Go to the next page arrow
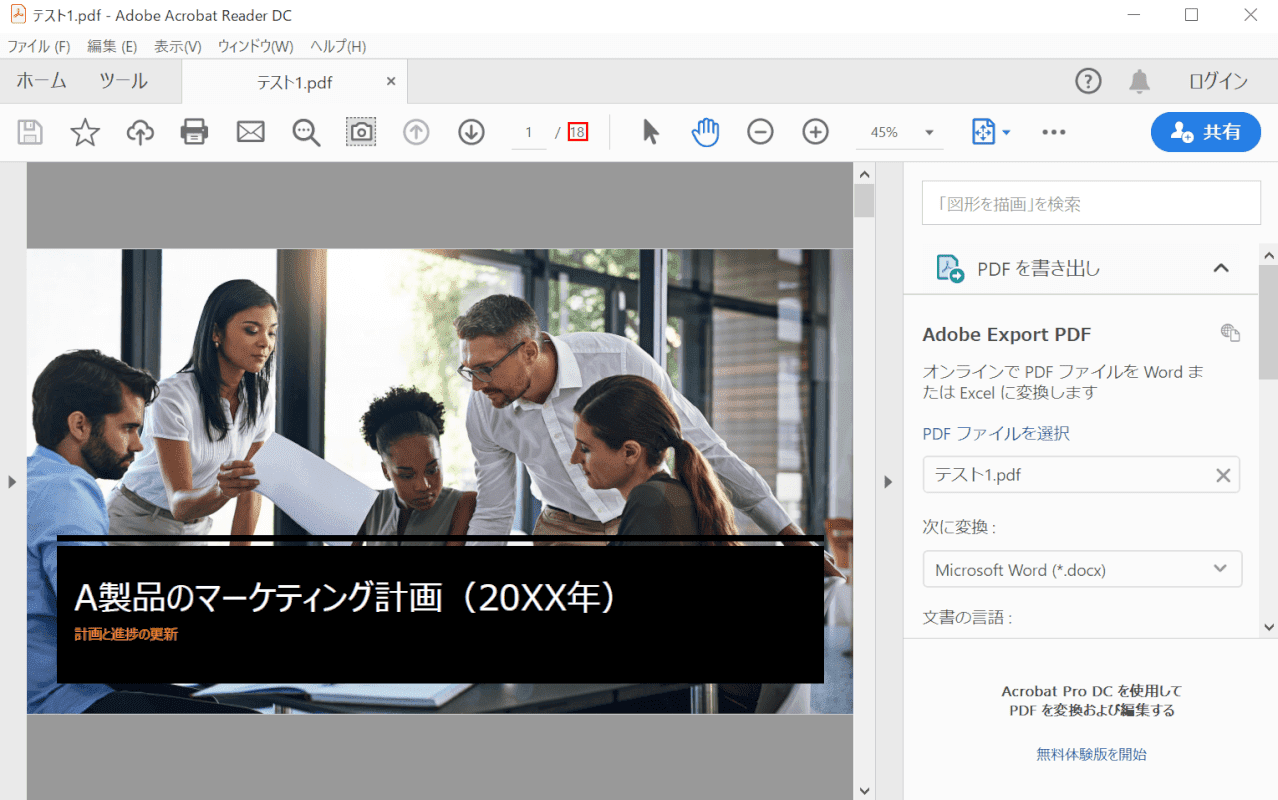 pos(471,132)
